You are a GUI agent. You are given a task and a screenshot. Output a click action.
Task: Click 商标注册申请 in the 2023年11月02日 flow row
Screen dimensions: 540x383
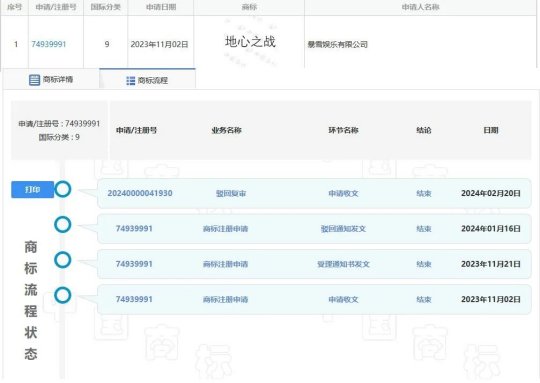[226, 300]
